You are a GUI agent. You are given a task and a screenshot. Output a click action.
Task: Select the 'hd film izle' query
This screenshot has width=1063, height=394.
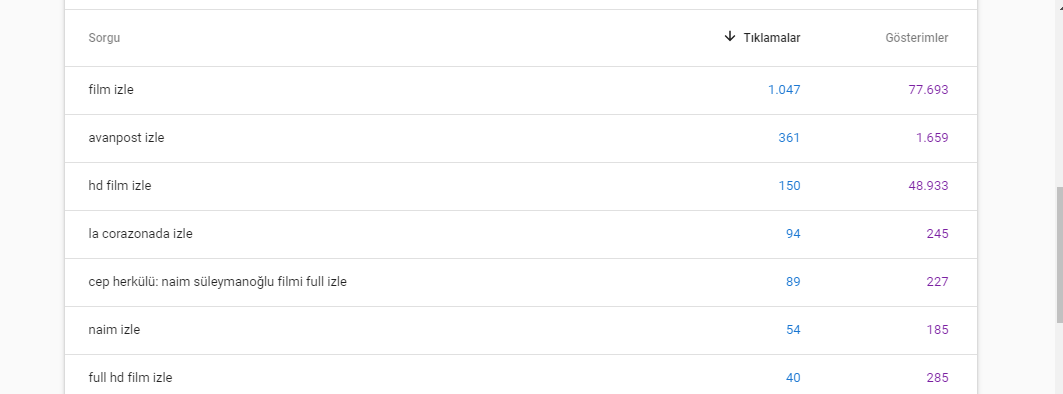[x=521, y=186]
